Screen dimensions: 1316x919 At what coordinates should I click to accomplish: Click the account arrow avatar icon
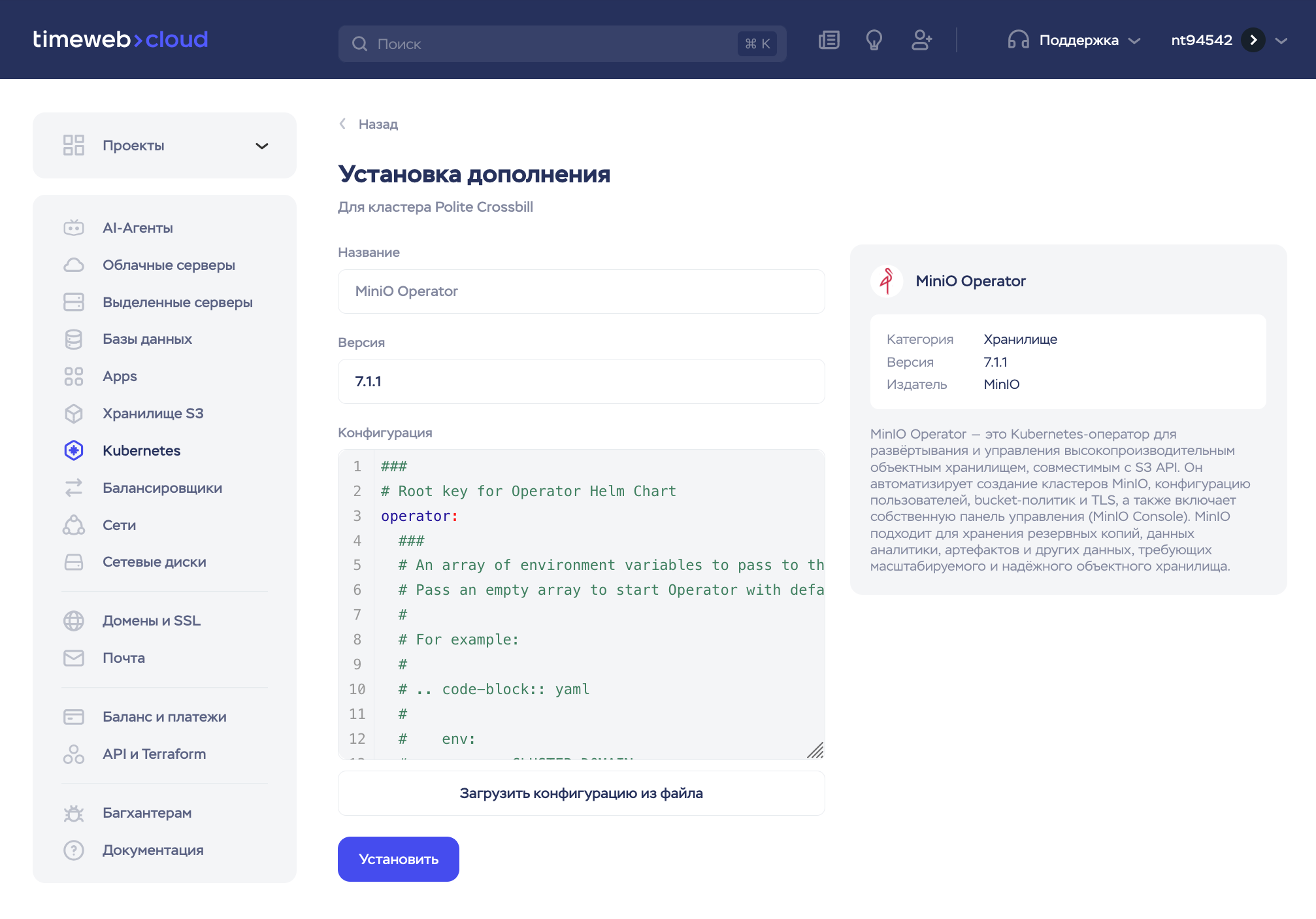tap(1253, 40)
